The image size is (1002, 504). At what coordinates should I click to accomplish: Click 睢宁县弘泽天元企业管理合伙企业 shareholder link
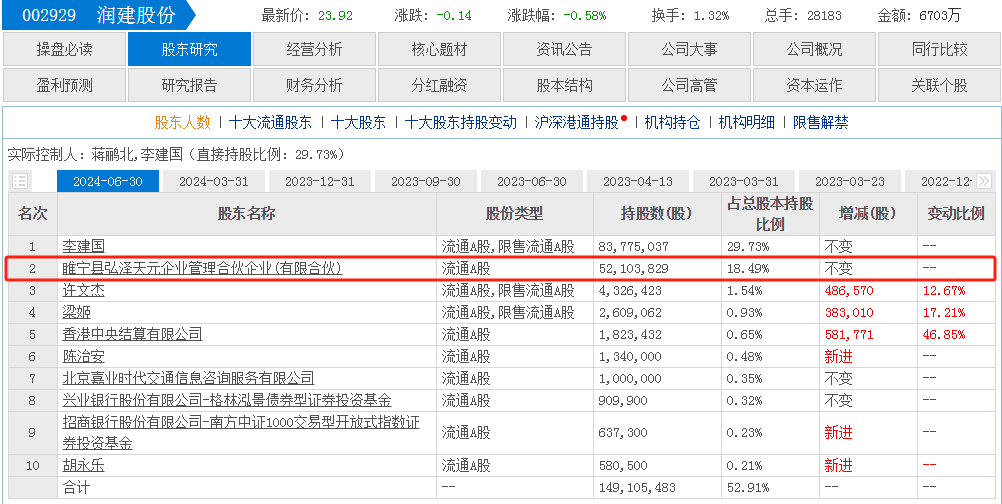click(202, 268)
